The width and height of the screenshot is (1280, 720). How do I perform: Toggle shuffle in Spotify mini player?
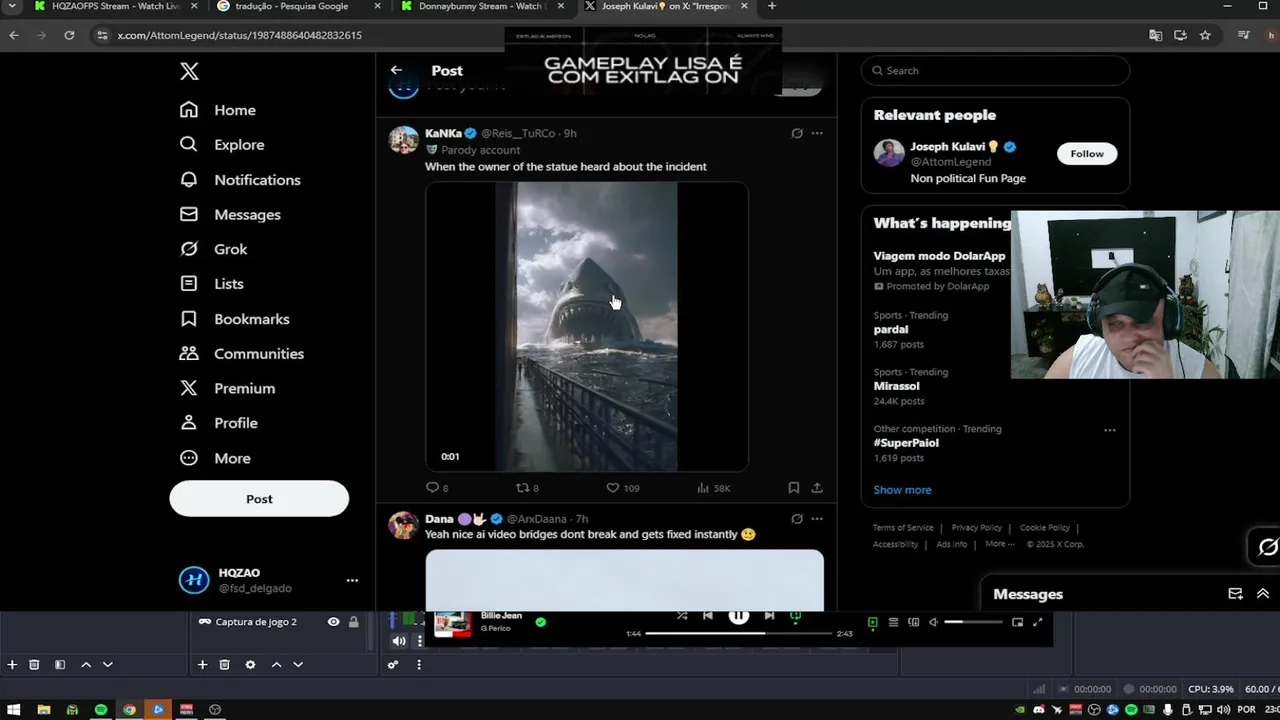click(681, 616)
